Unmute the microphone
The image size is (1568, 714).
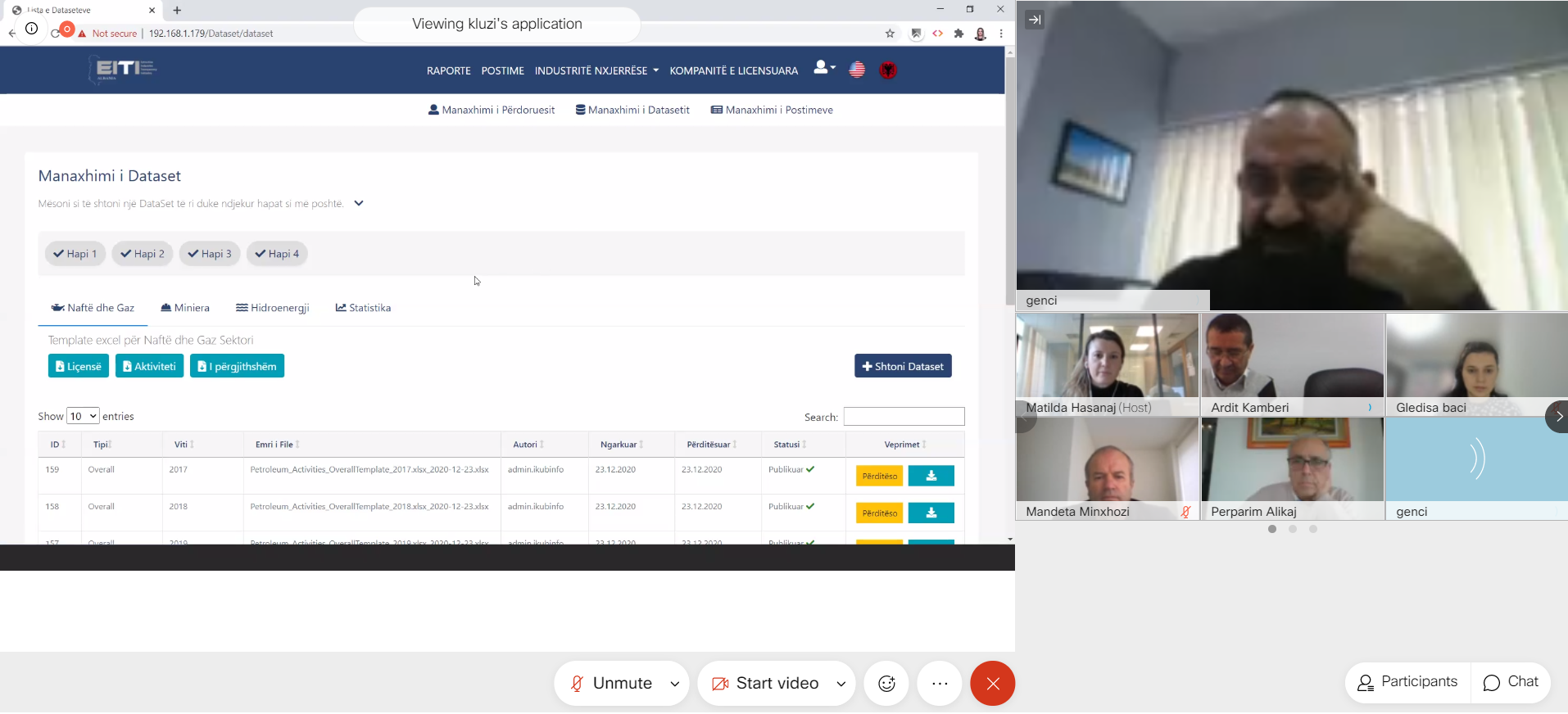611,684
